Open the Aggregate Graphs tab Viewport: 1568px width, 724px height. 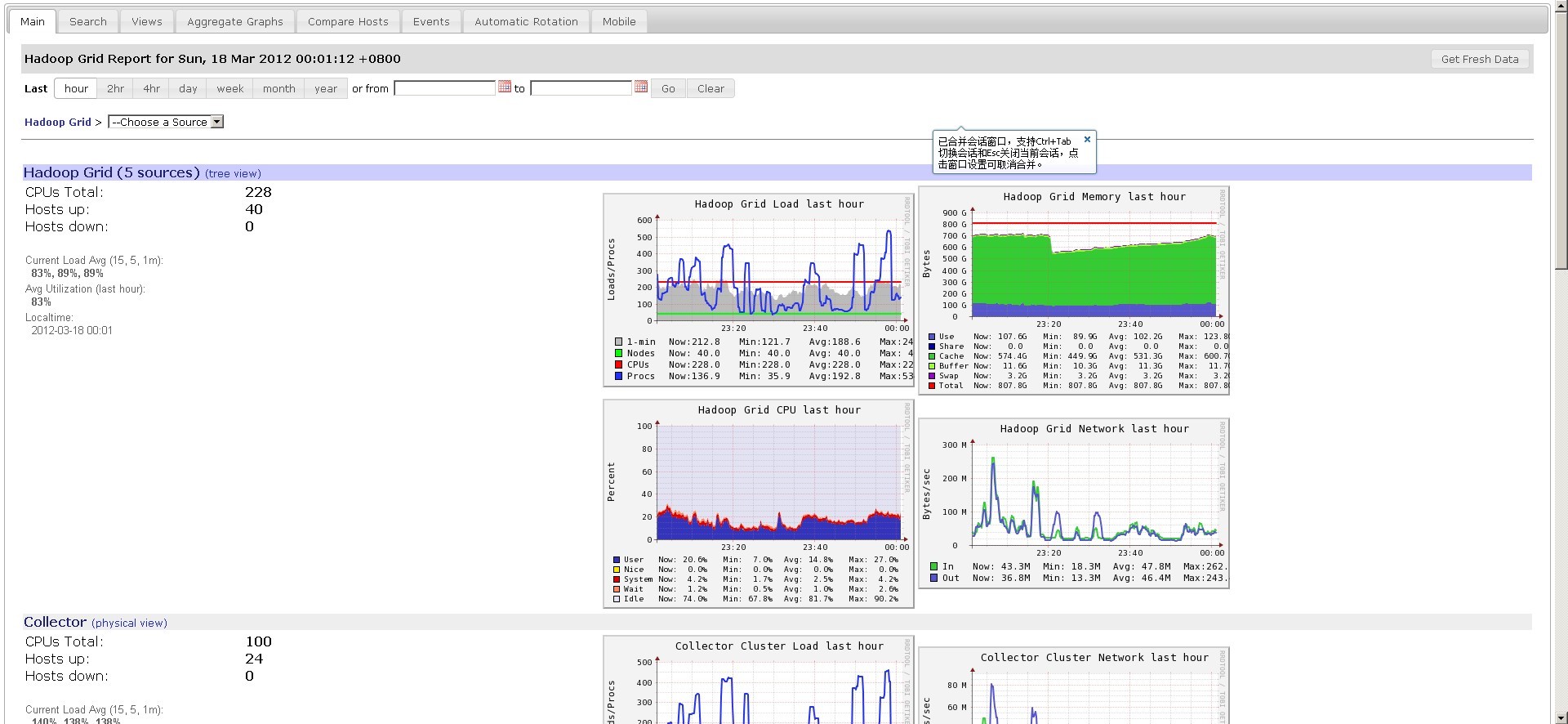pos(235,21)
